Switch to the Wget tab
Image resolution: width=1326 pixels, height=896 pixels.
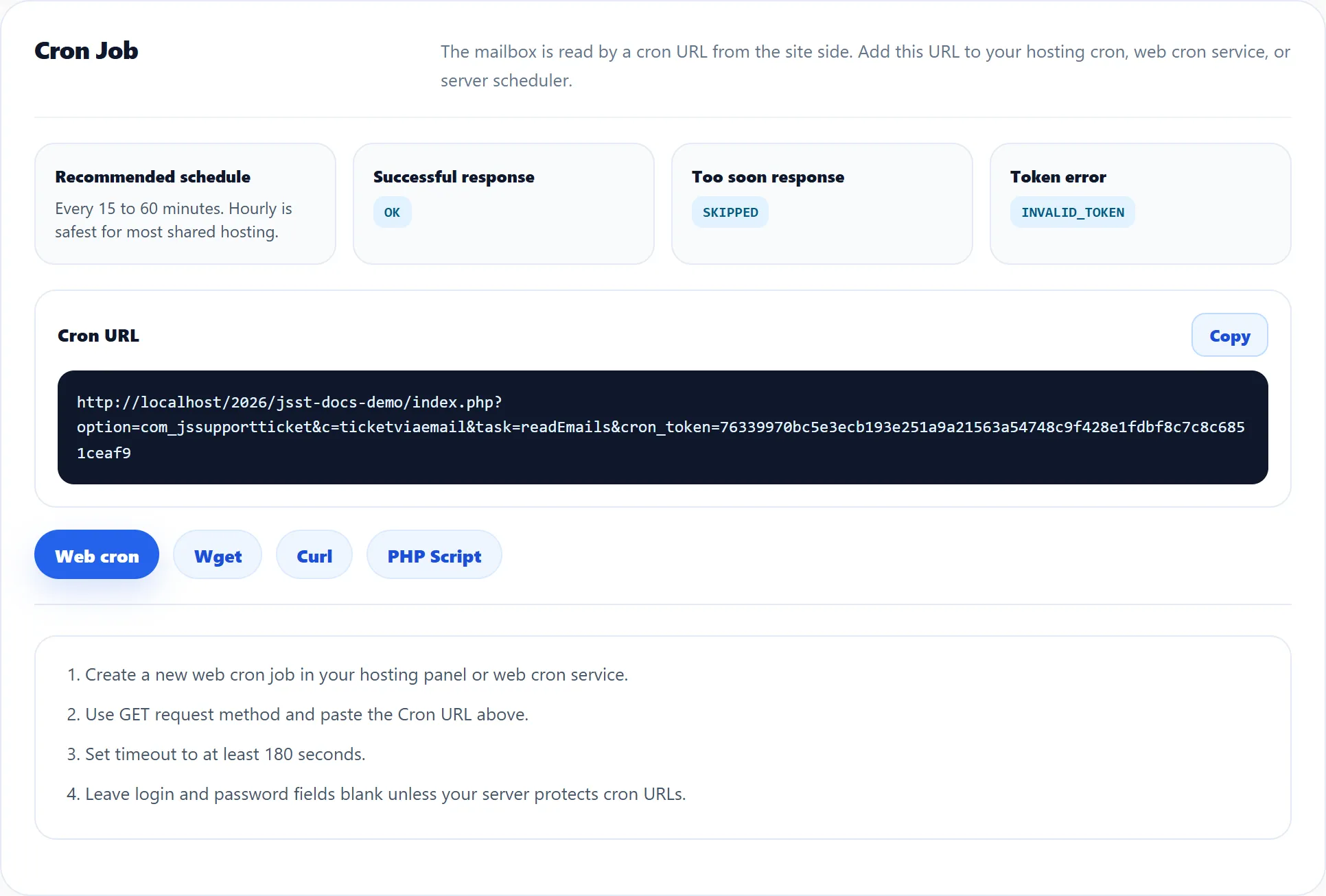[218, 555]
